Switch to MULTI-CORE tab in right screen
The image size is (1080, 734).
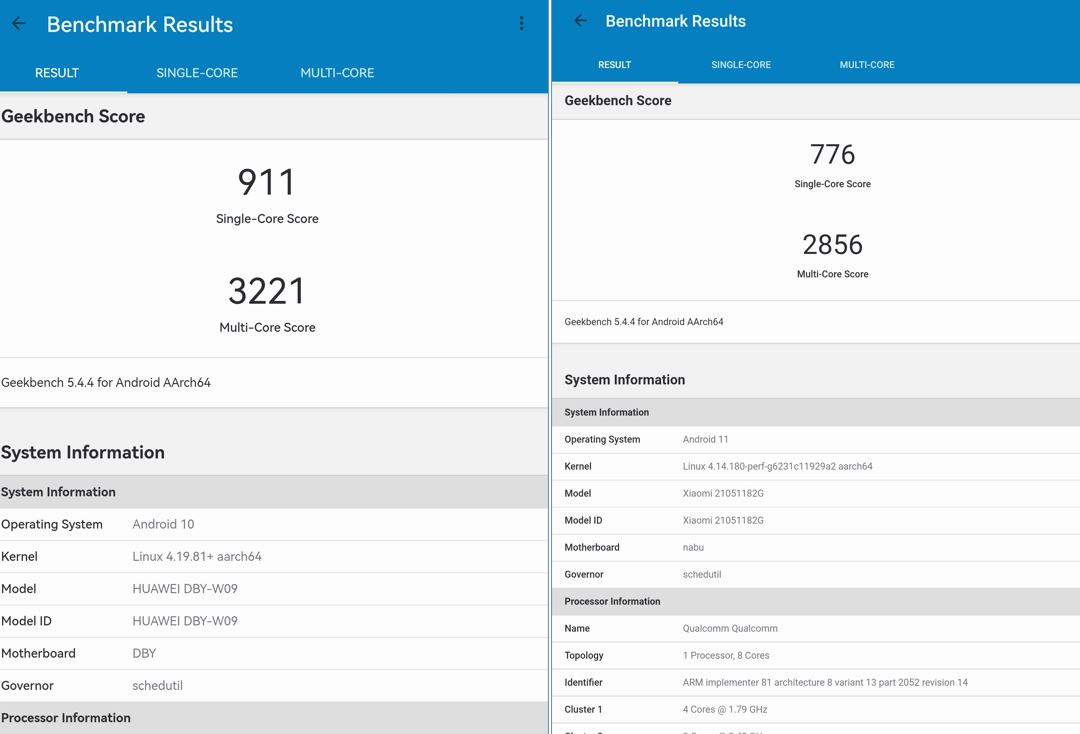coord(867,65)
